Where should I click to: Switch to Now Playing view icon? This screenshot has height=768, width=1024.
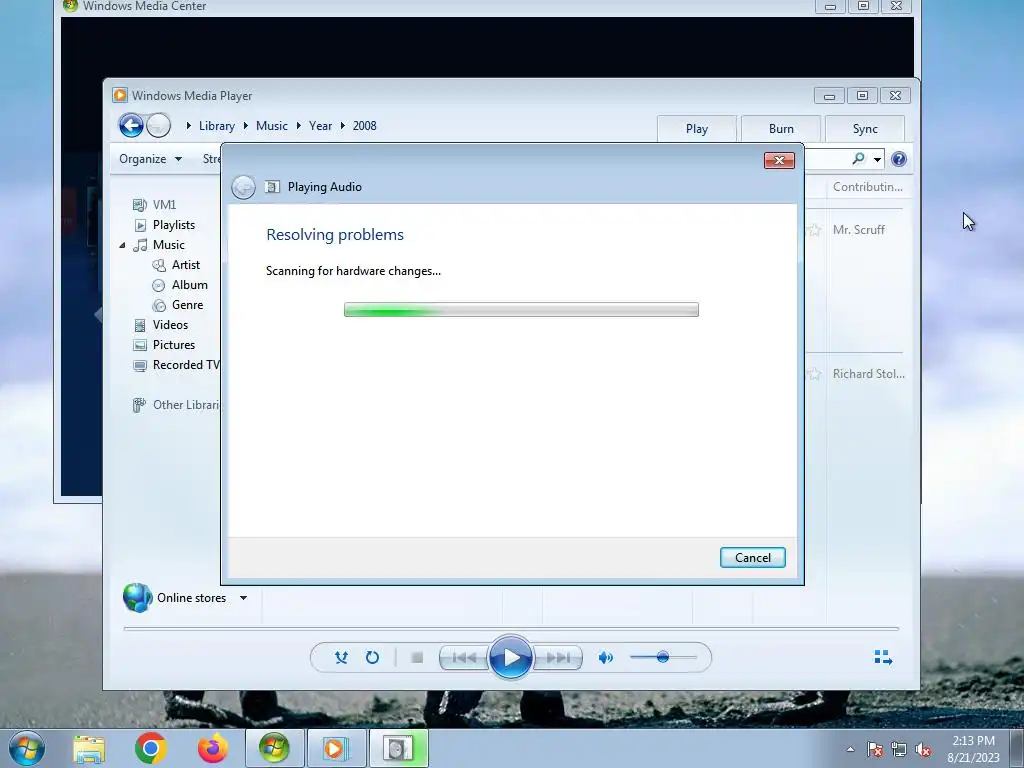pyautogui.click(x=883, y=657)
